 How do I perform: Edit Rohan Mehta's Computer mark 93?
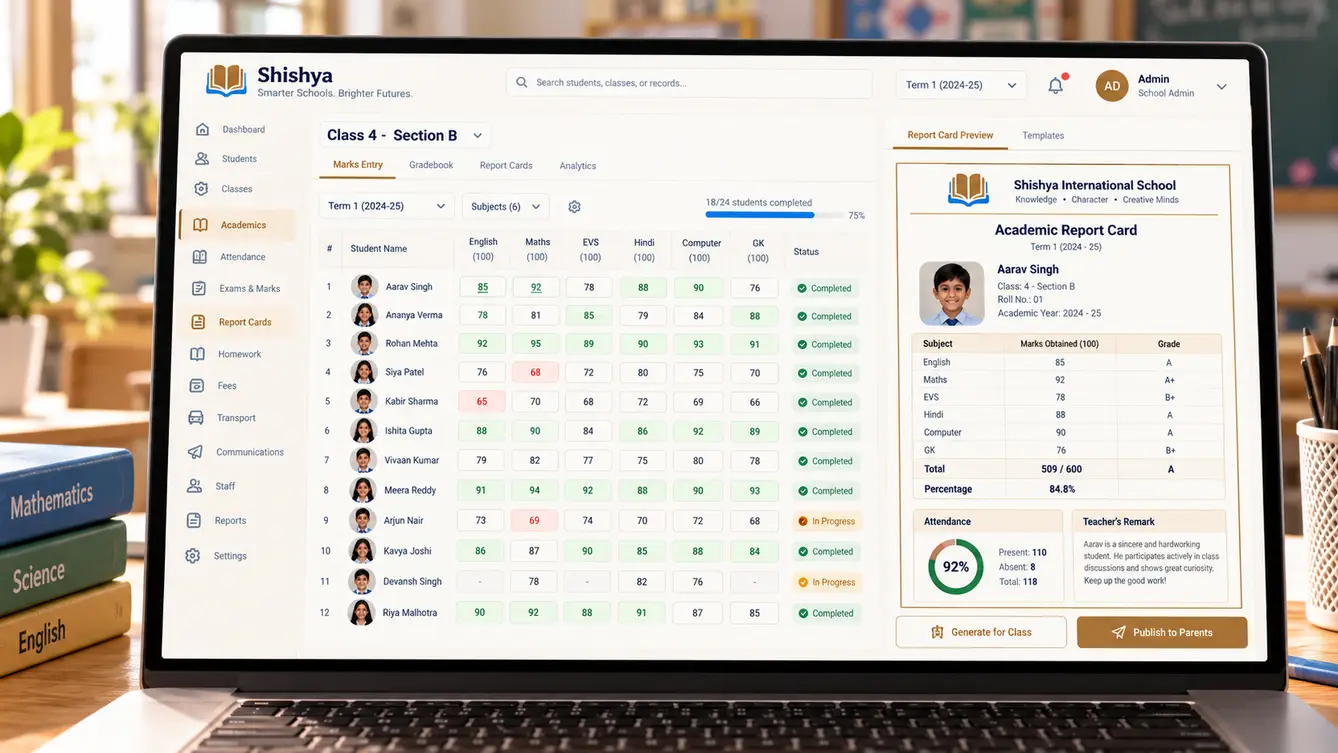click(x=698, y=343)
